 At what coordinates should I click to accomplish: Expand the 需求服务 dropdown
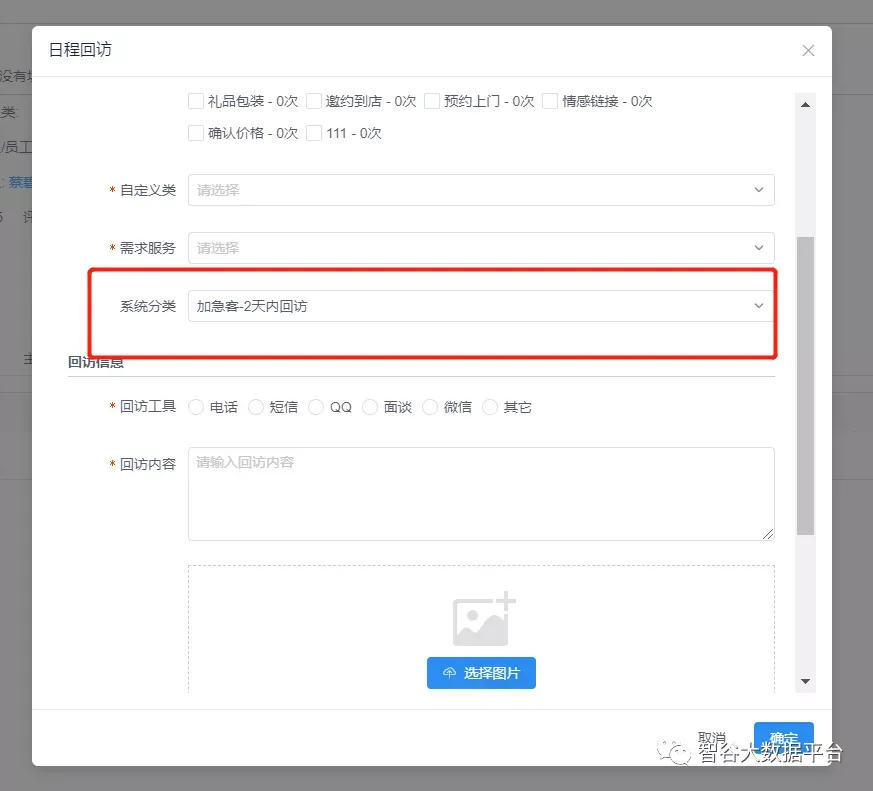click(480, 248)
